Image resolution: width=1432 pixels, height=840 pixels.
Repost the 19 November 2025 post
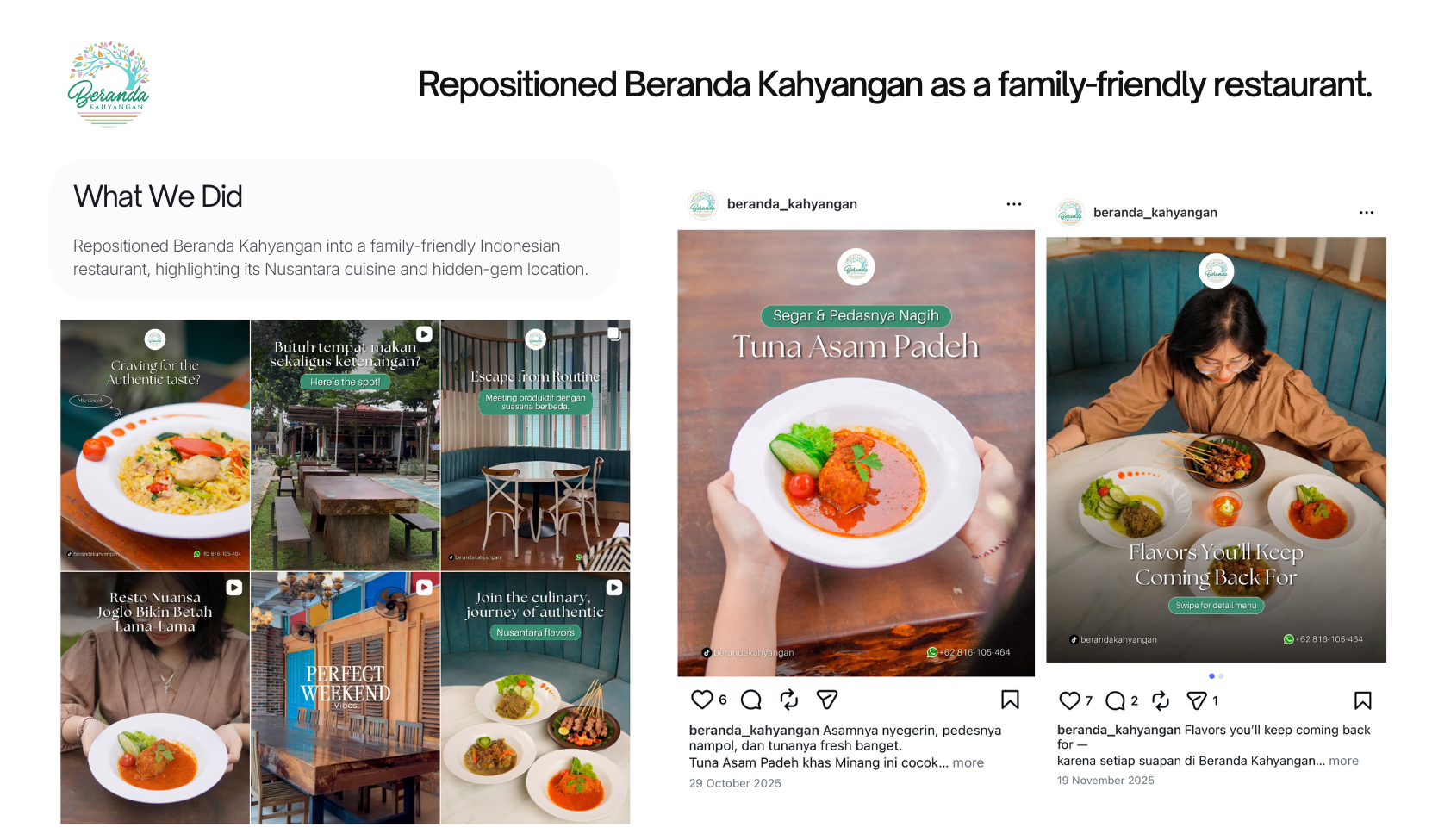[1161, 700]
